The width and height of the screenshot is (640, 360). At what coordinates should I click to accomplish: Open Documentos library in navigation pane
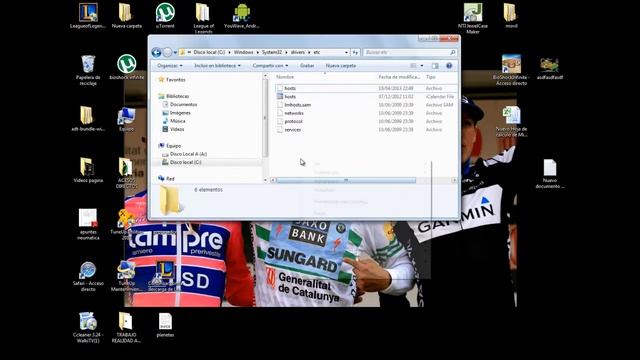[x=183, y=104]
